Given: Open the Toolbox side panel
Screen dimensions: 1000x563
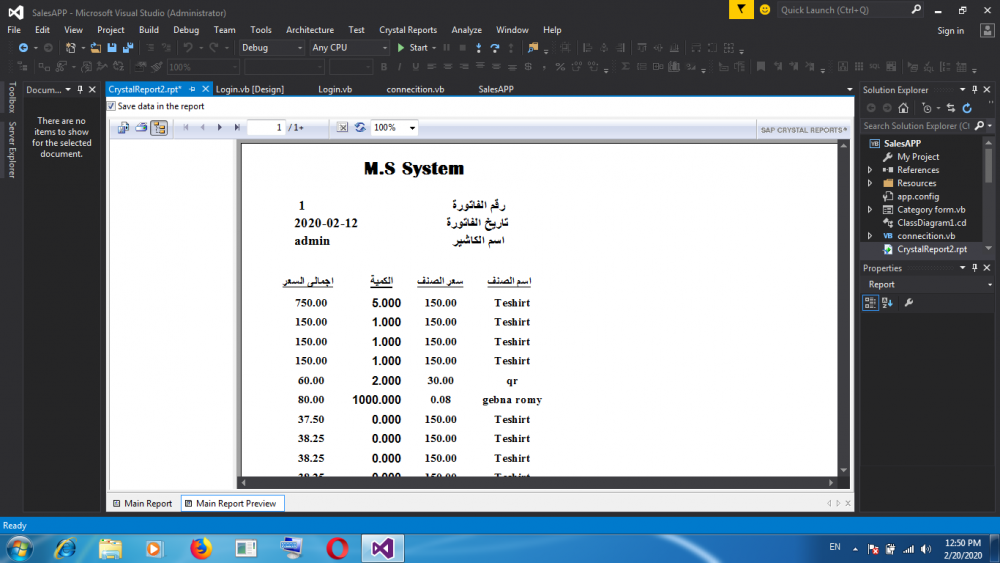Looking at the screenshot, I should [11, 98].
